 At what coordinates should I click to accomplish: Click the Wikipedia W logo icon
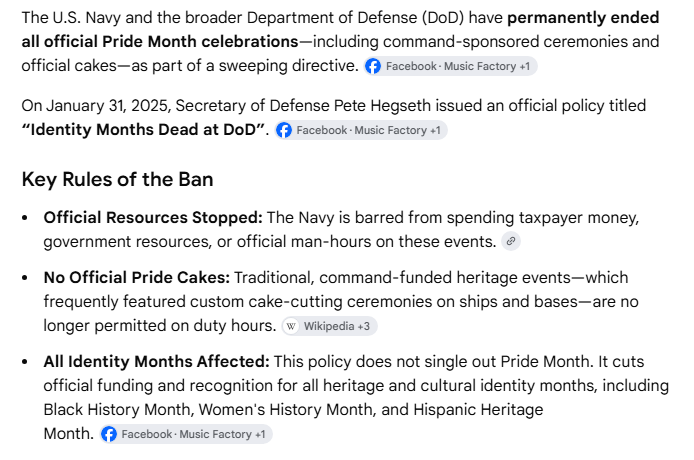(291, 326)
